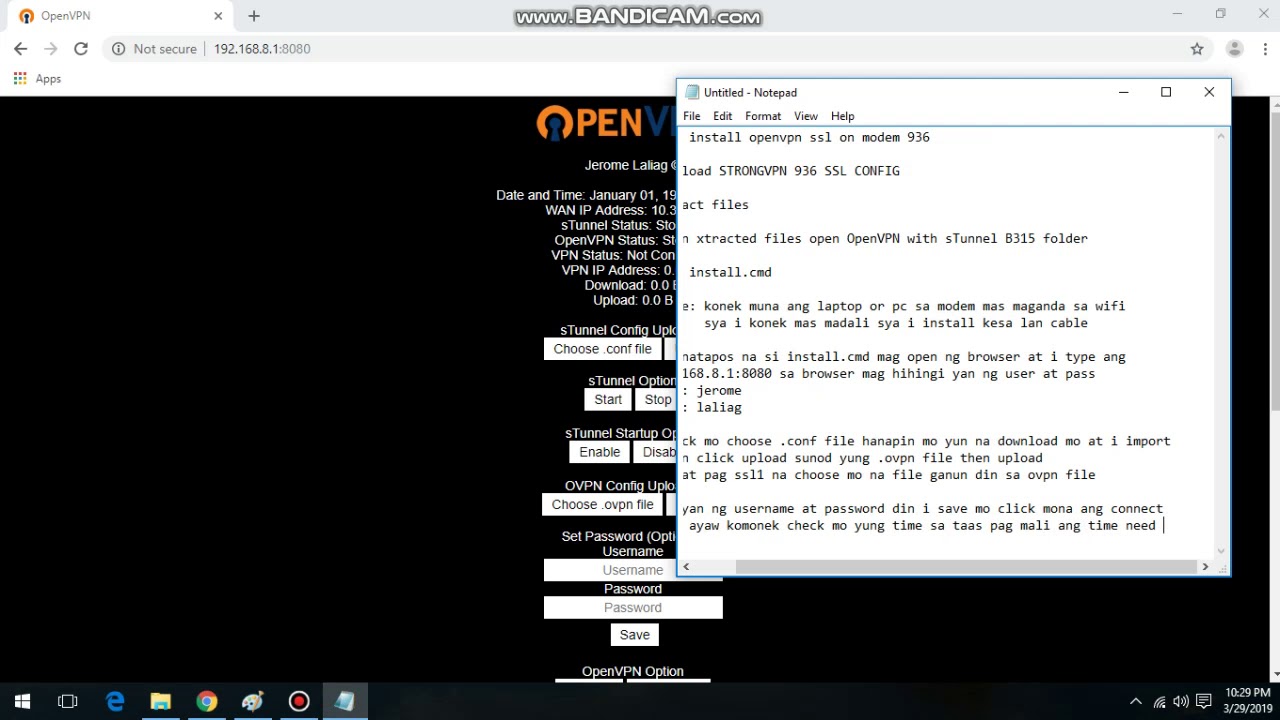Open Notepad's File menu

(692, 116)
